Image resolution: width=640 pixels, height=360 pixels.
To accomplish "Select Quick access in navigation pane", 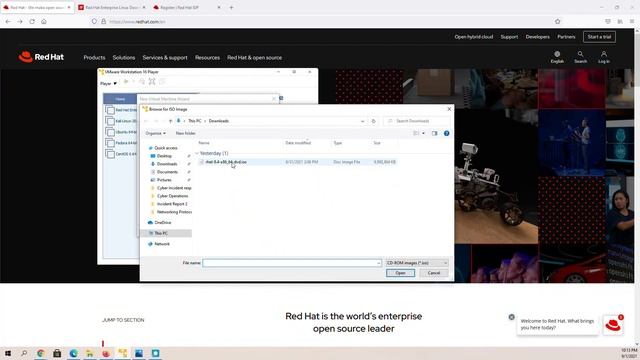I will pos(166,148).
